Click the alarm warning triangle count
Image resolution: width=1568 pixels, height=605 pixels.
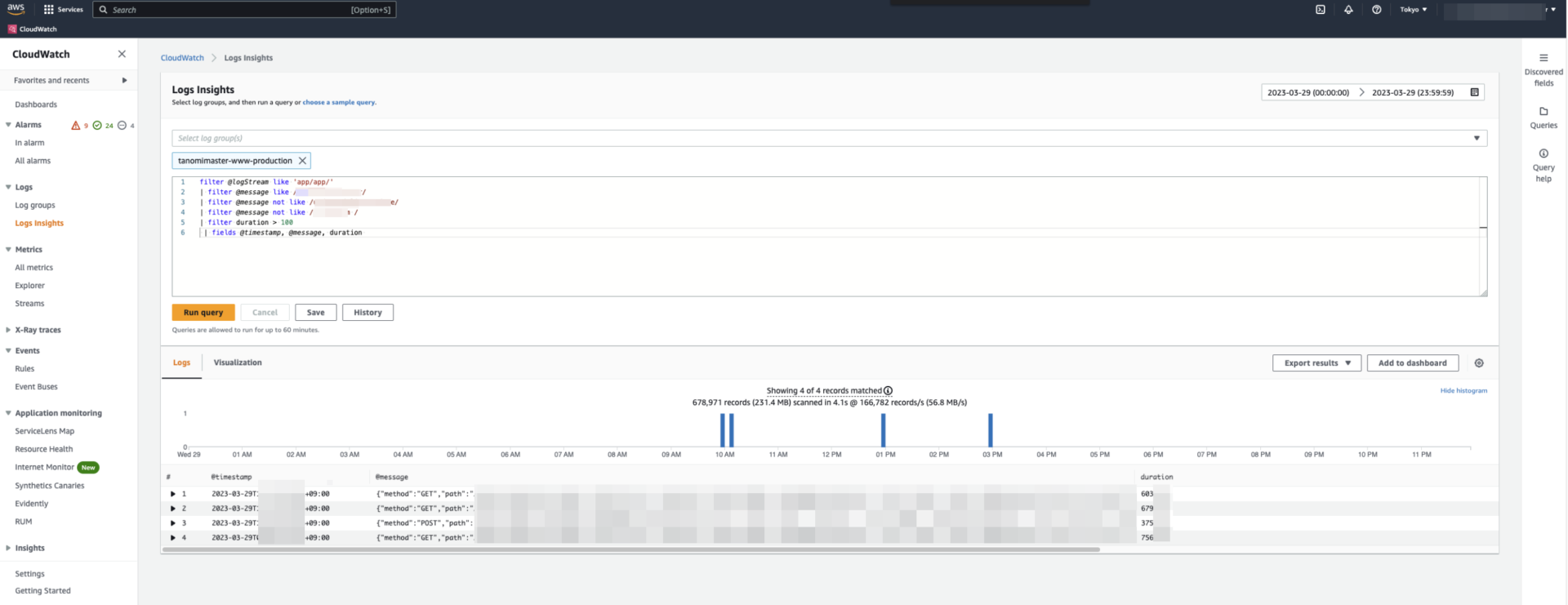coord(79,126)
